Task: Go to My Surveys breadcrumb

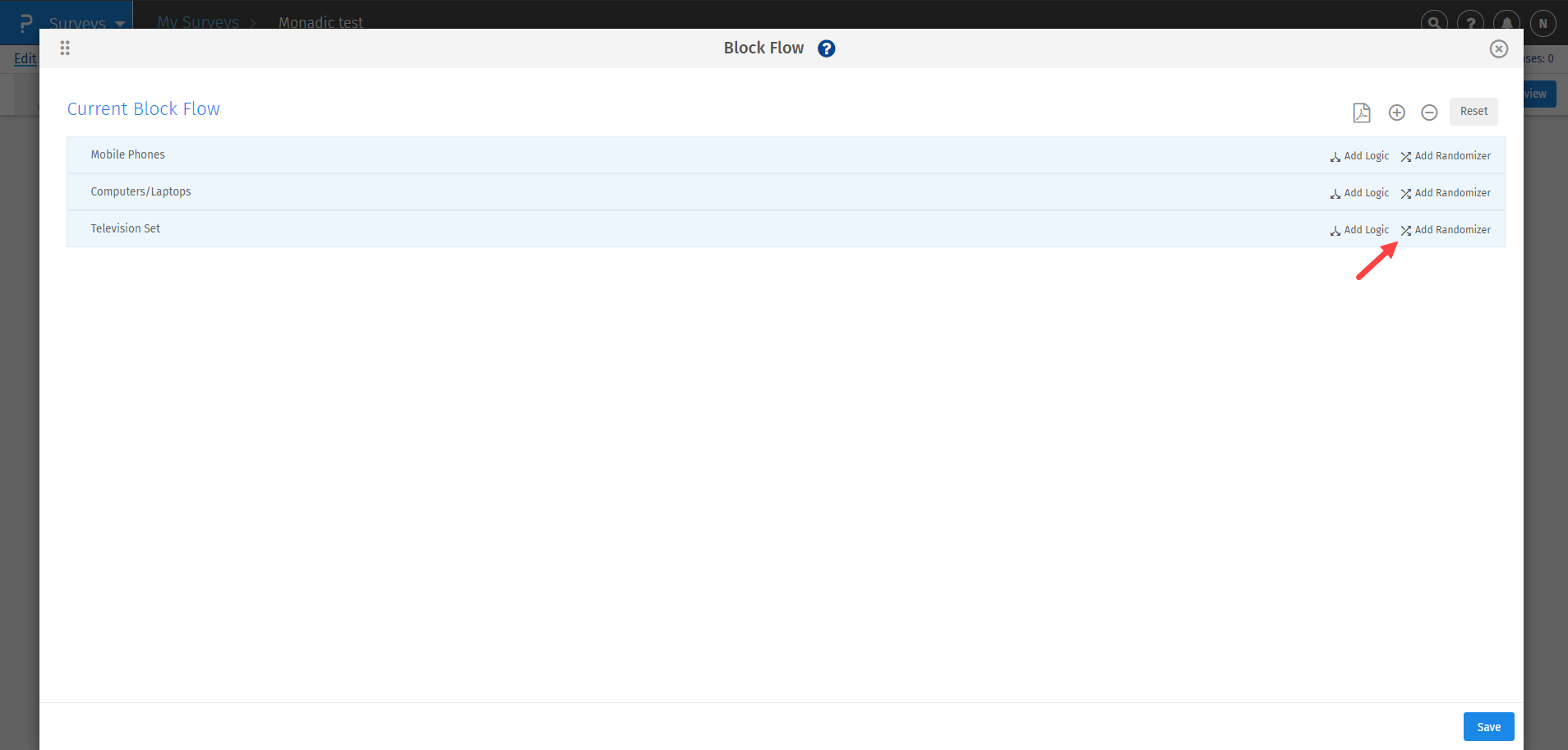Action: pyautogui.click(x=197, y=22)
